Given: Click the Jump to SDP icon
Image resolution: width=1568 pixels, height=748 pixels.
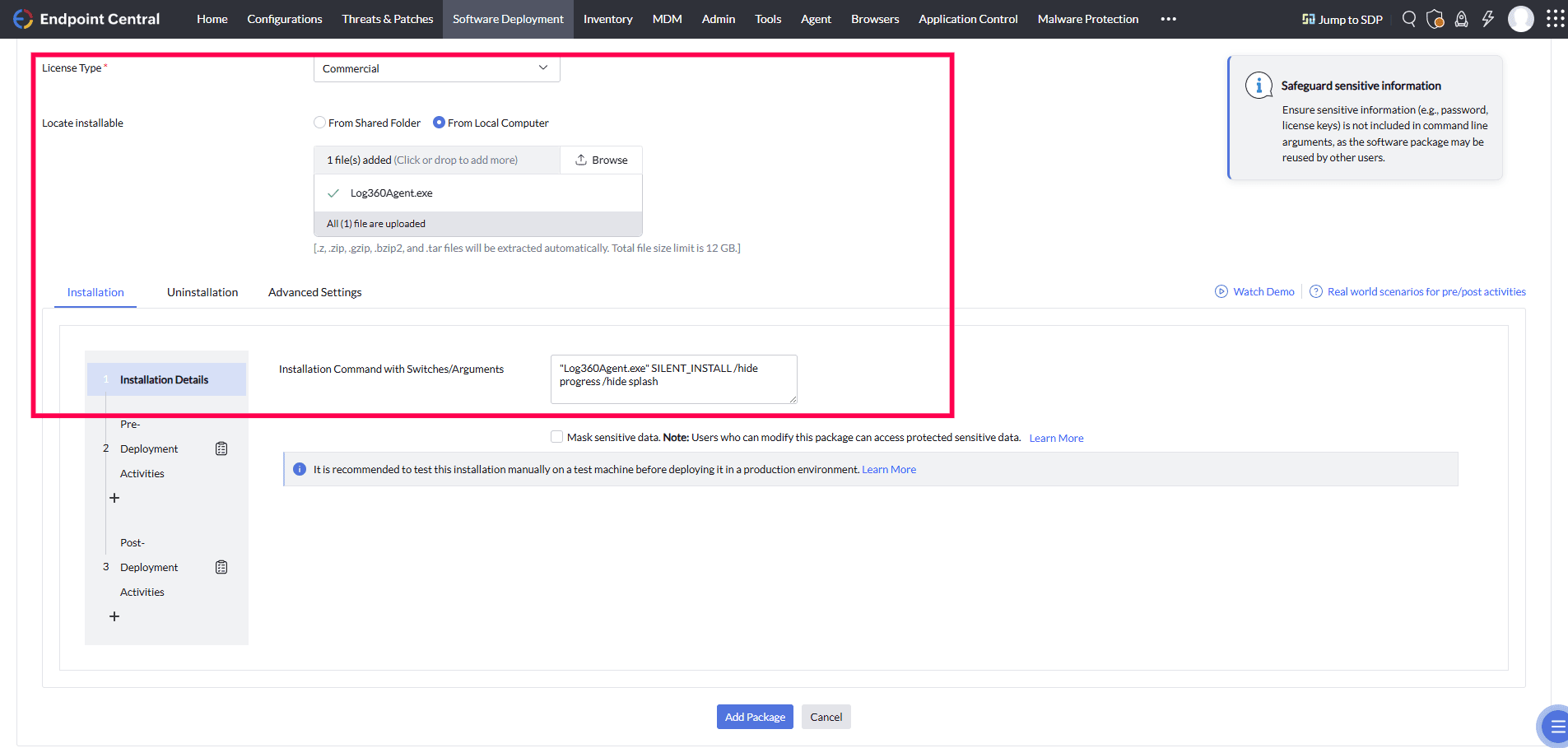Looking at the screenshot, I should pos(1308,19).
